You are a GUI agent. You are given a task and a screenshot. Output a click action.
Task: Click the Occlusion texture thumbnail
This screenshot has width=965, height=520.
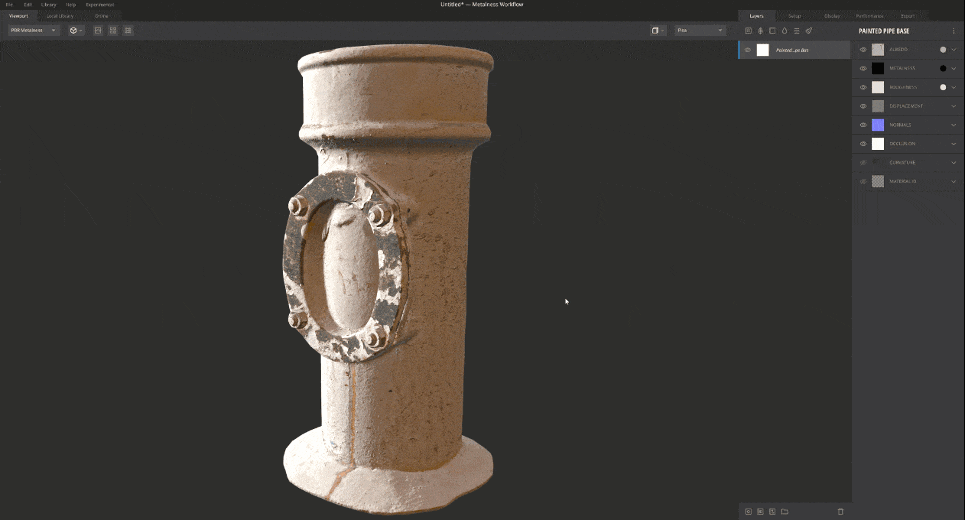point(878,144)
